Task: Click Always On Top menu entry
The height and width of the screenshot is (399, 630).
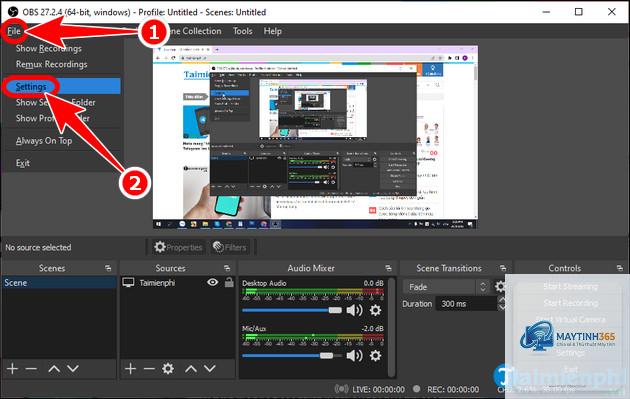Action: pos(44,141)
